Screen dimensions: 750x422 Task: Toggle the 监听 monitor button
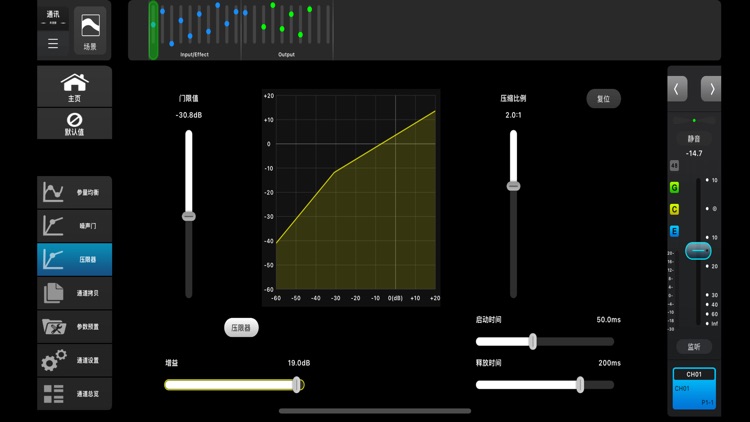[x=694, y=347]
